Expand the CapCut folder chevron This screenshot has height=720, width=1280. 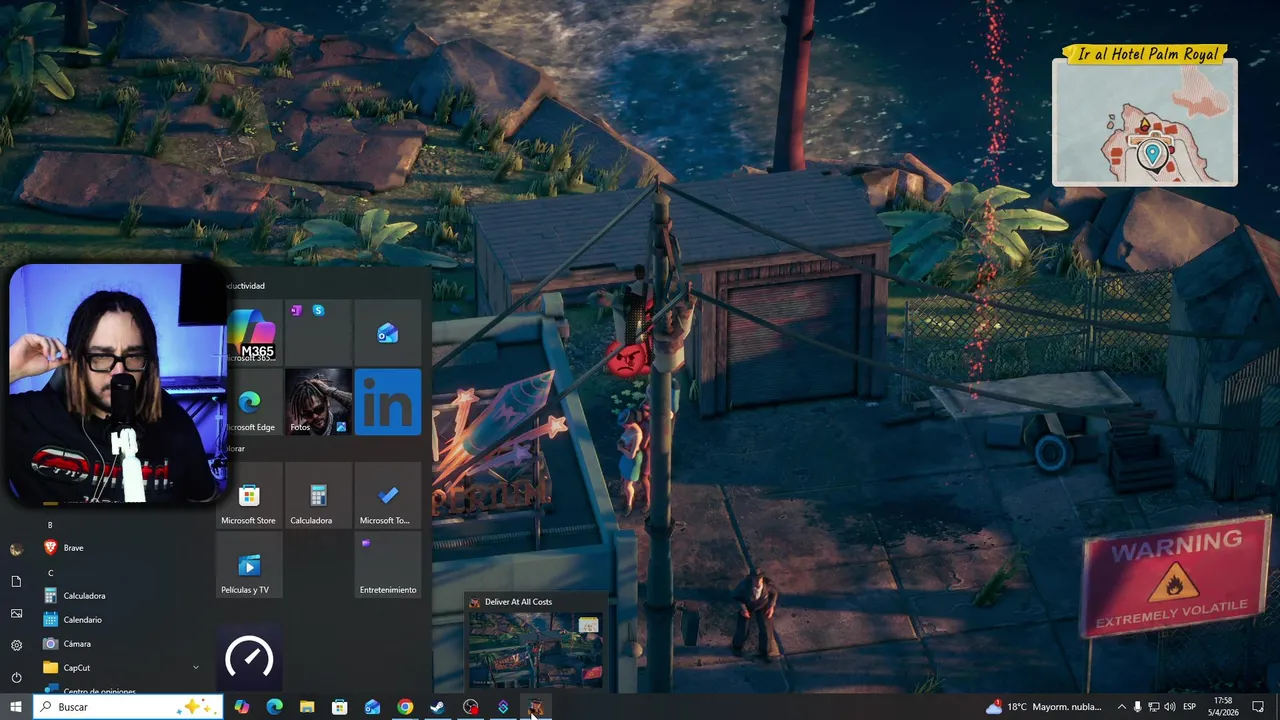coord(195,668)
